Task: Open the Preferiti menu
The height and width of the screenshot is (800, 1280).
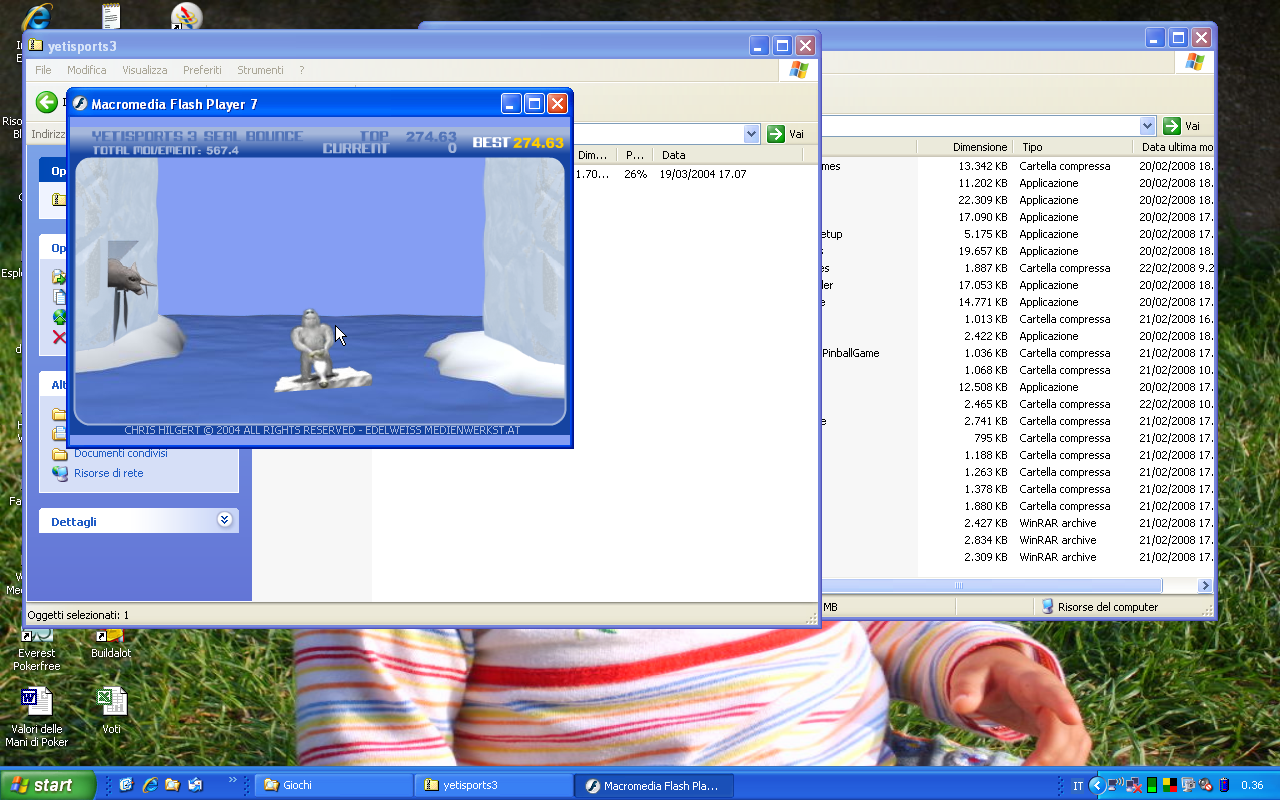Action: [x=202, y=71]
